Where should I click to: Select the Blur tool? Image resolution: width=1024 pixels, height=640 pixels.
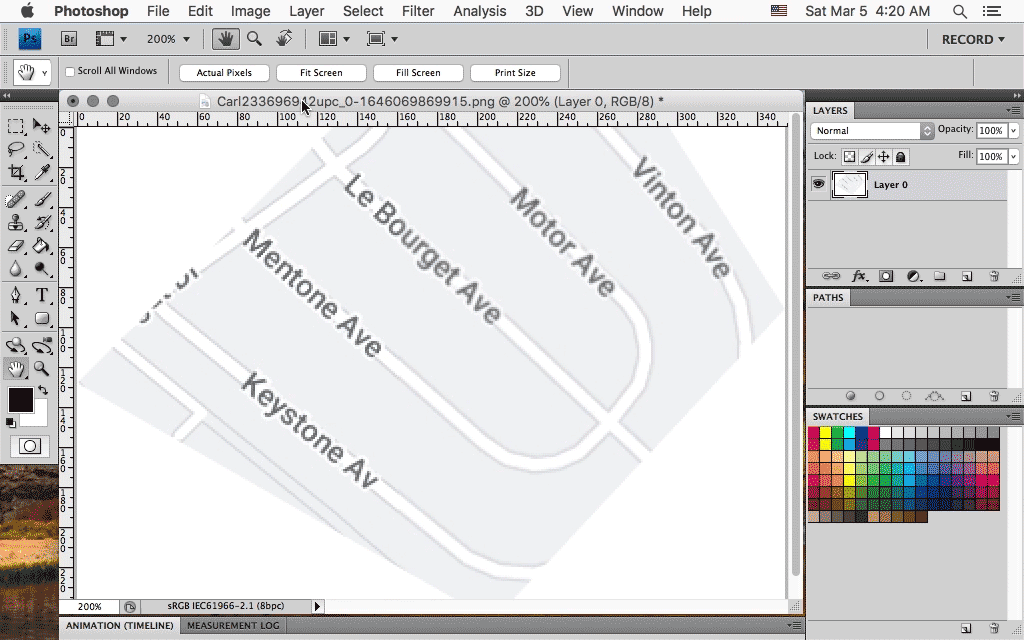pyautogui.click(x=16, y=269)
